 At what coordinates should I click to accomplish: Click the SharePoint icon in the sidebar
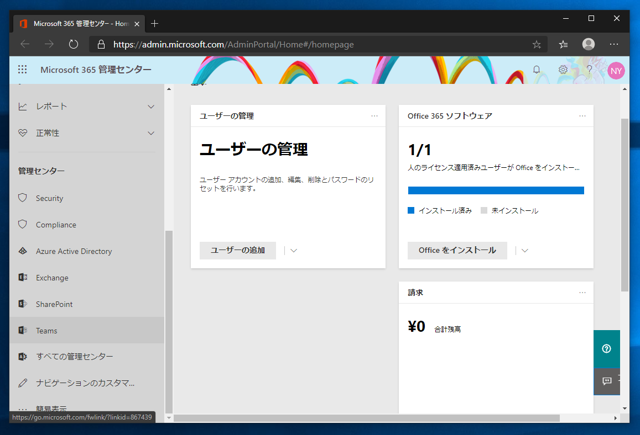click(22, 304)
